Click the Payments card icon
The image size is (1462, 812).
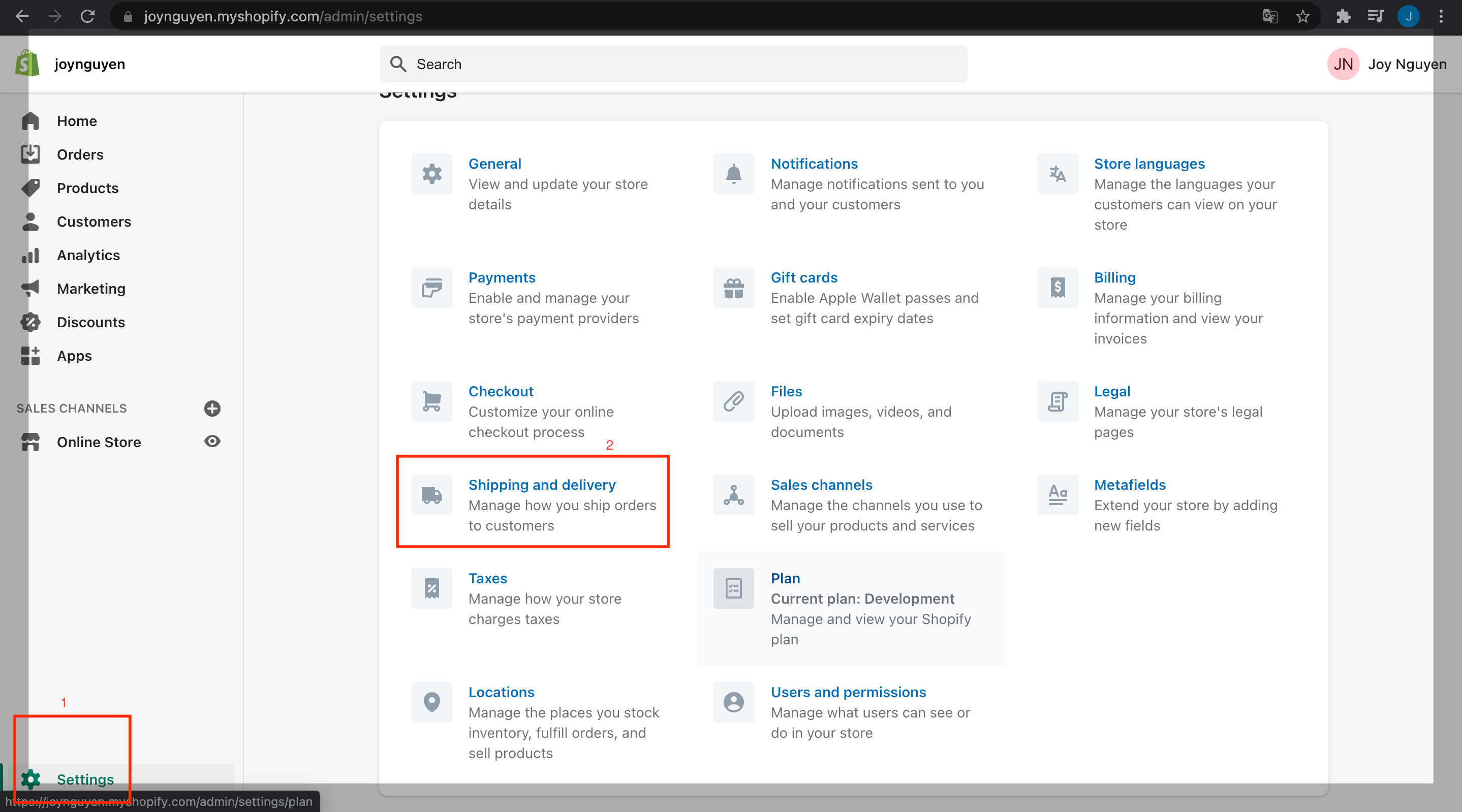coord(431,288)
